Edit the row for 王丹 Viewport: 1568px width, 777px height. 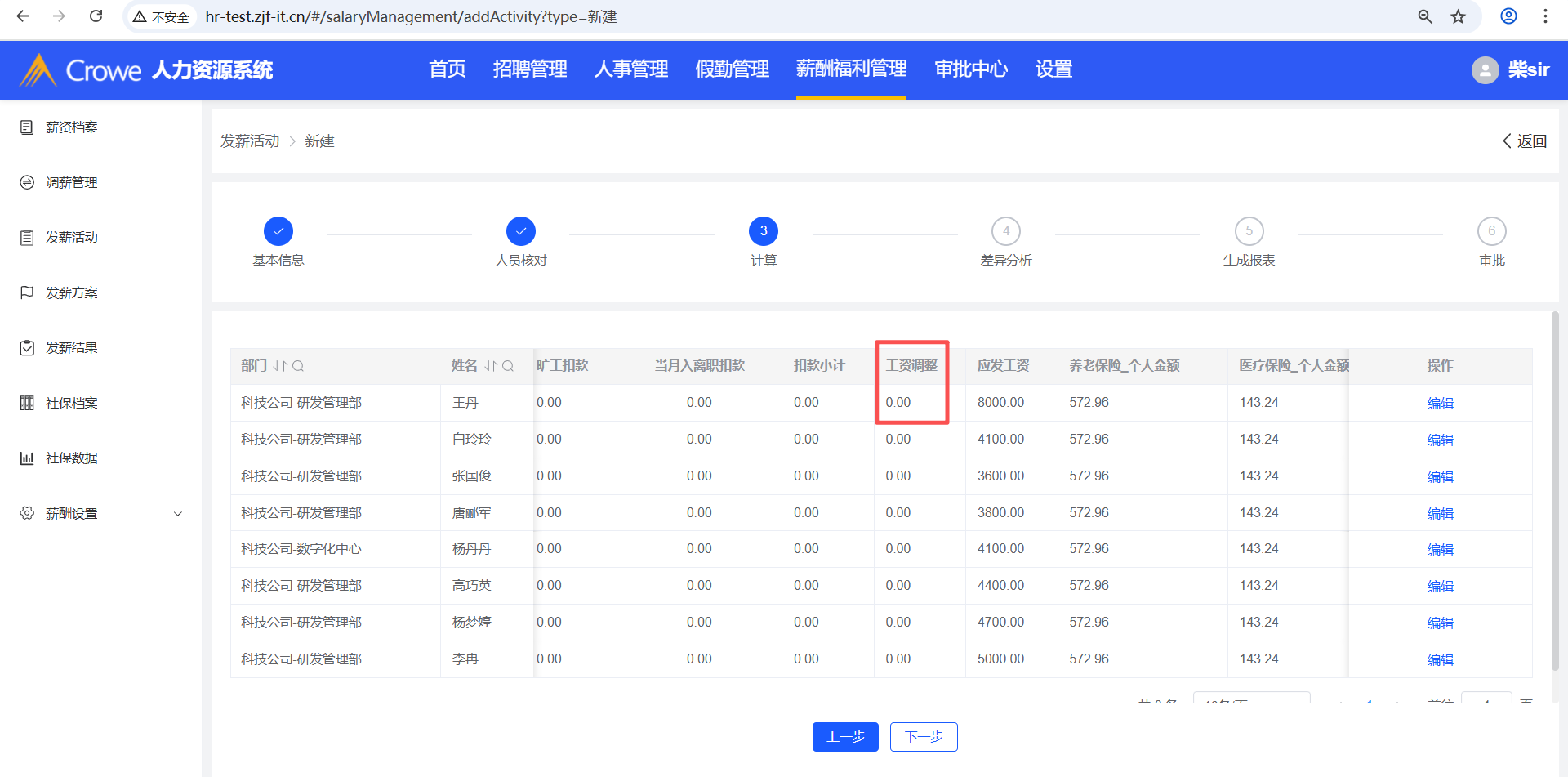1440,403
